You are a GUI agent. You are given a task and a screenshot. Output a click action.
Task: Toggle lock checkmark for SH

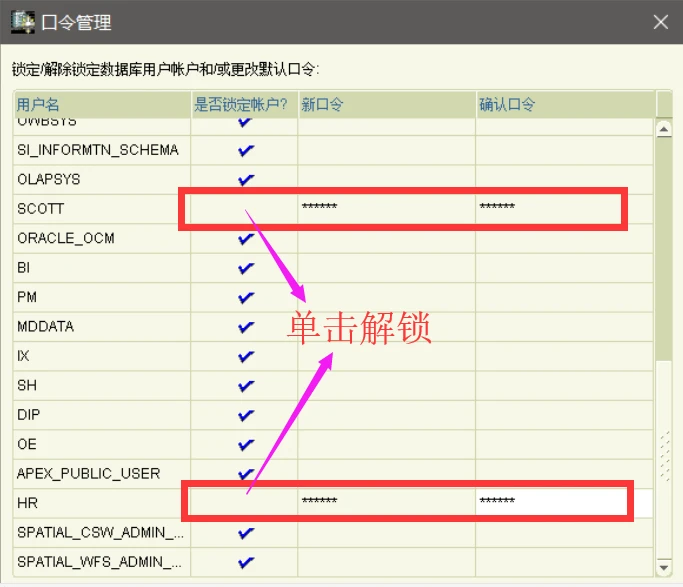(246, 385)
